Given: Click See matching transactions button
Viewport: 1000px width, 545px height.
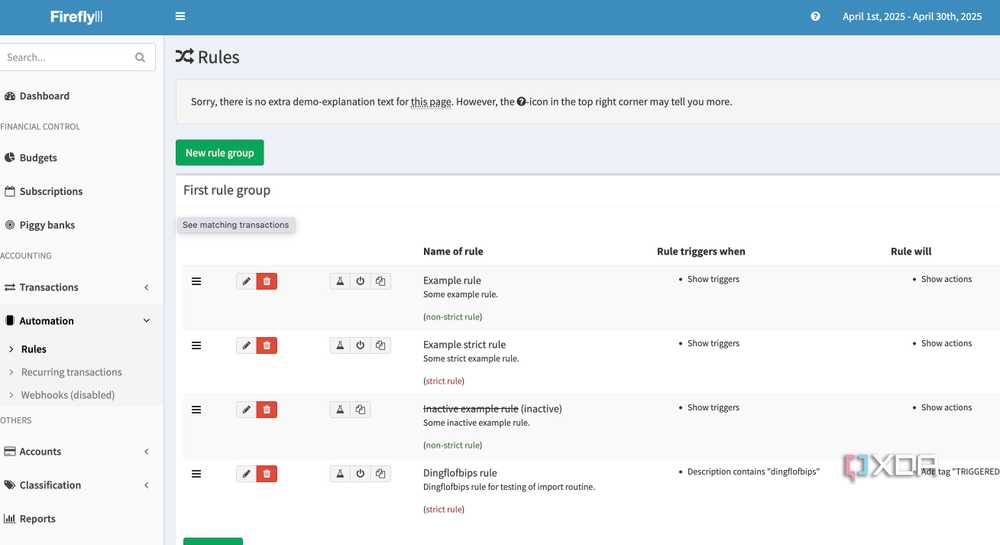Looking at the screenshot, I should point(235,225).
